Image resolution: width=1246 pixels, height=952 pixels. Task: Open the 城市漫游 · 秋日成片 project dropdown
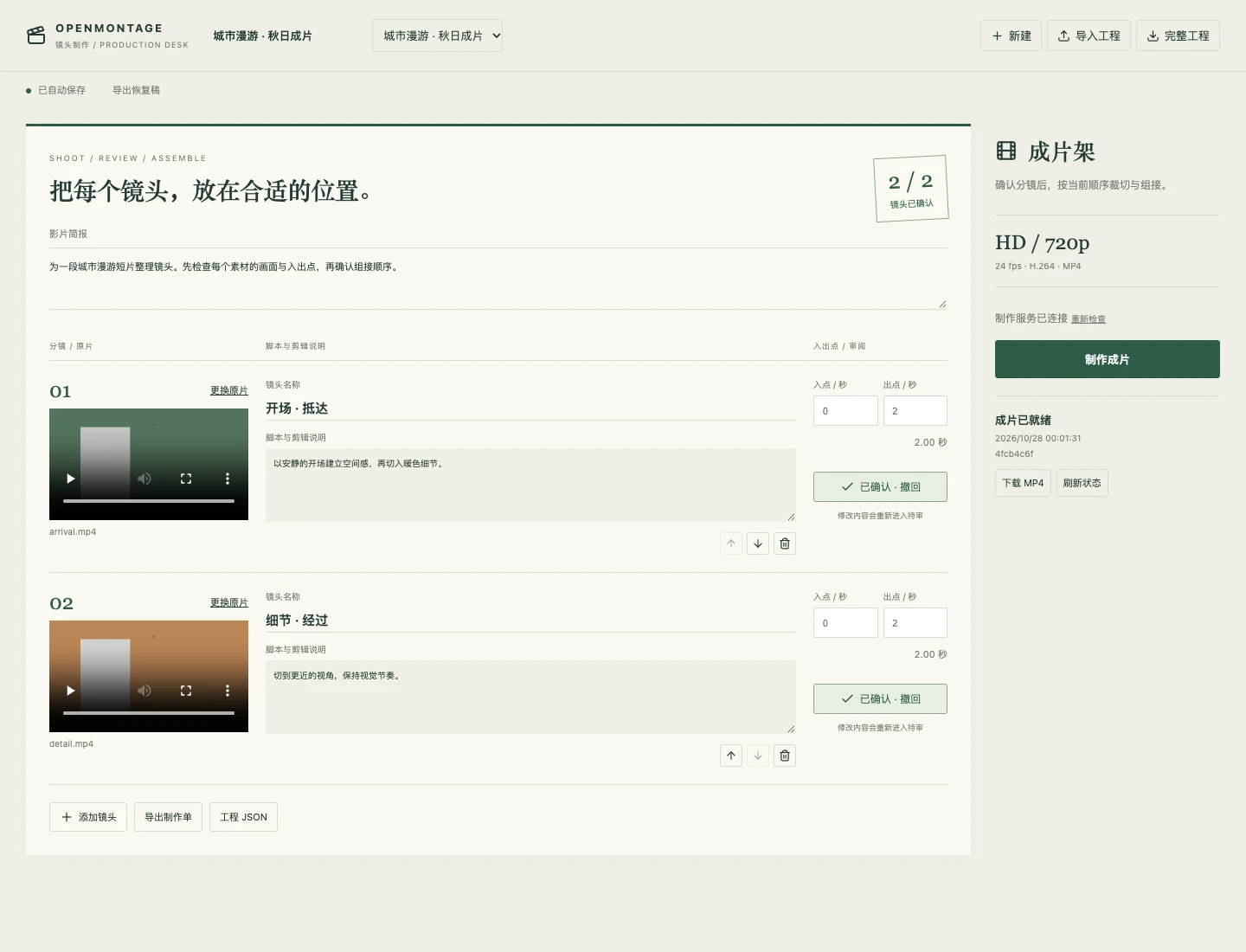point(437,35)
